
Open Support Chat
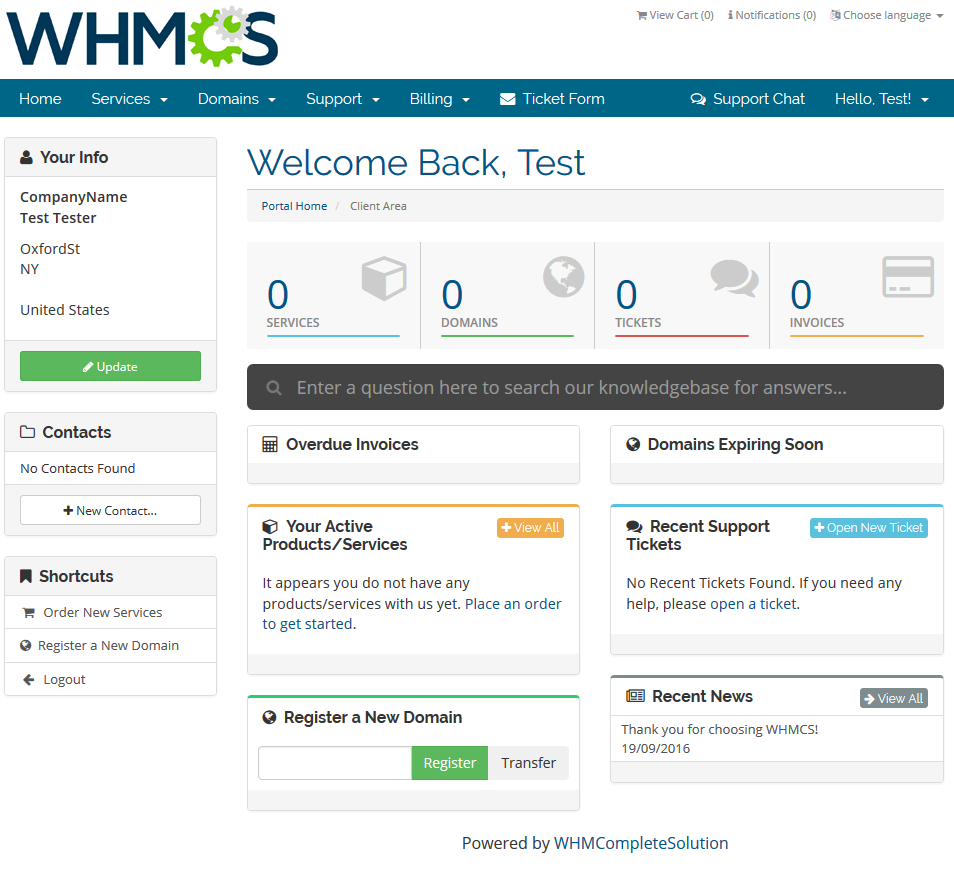747,99
